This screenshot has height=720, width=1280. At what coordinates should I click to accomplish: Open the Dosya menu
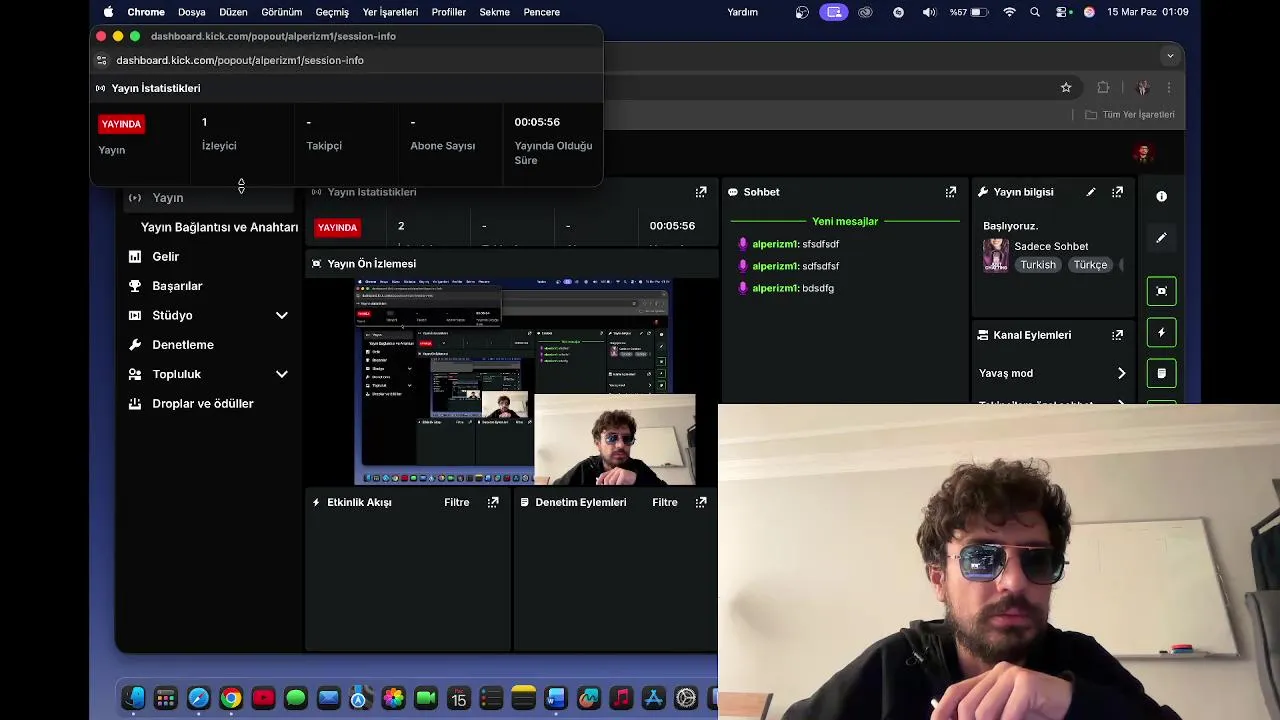[x=192, y=12]
